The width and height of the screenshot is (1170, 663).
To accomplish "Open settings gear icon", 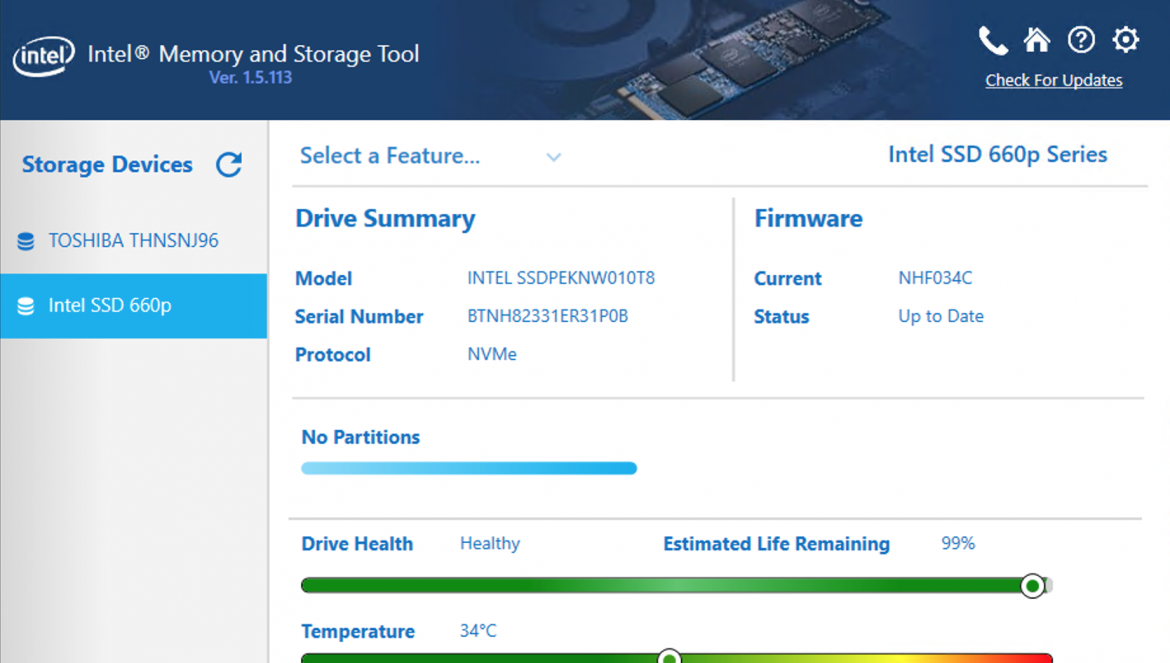I will 1126,39.
